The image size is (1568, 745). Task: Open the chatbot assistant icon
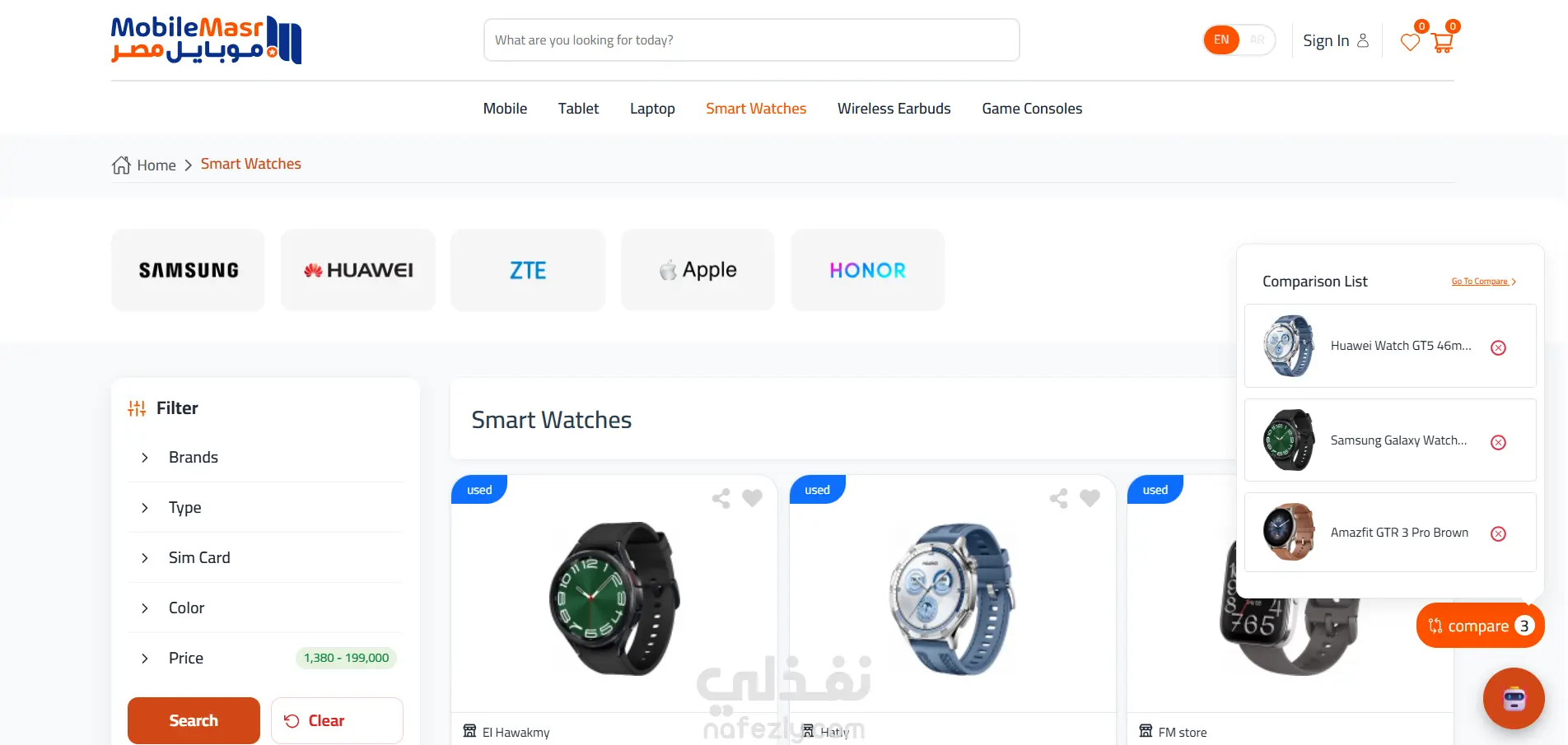point(1514,698)
